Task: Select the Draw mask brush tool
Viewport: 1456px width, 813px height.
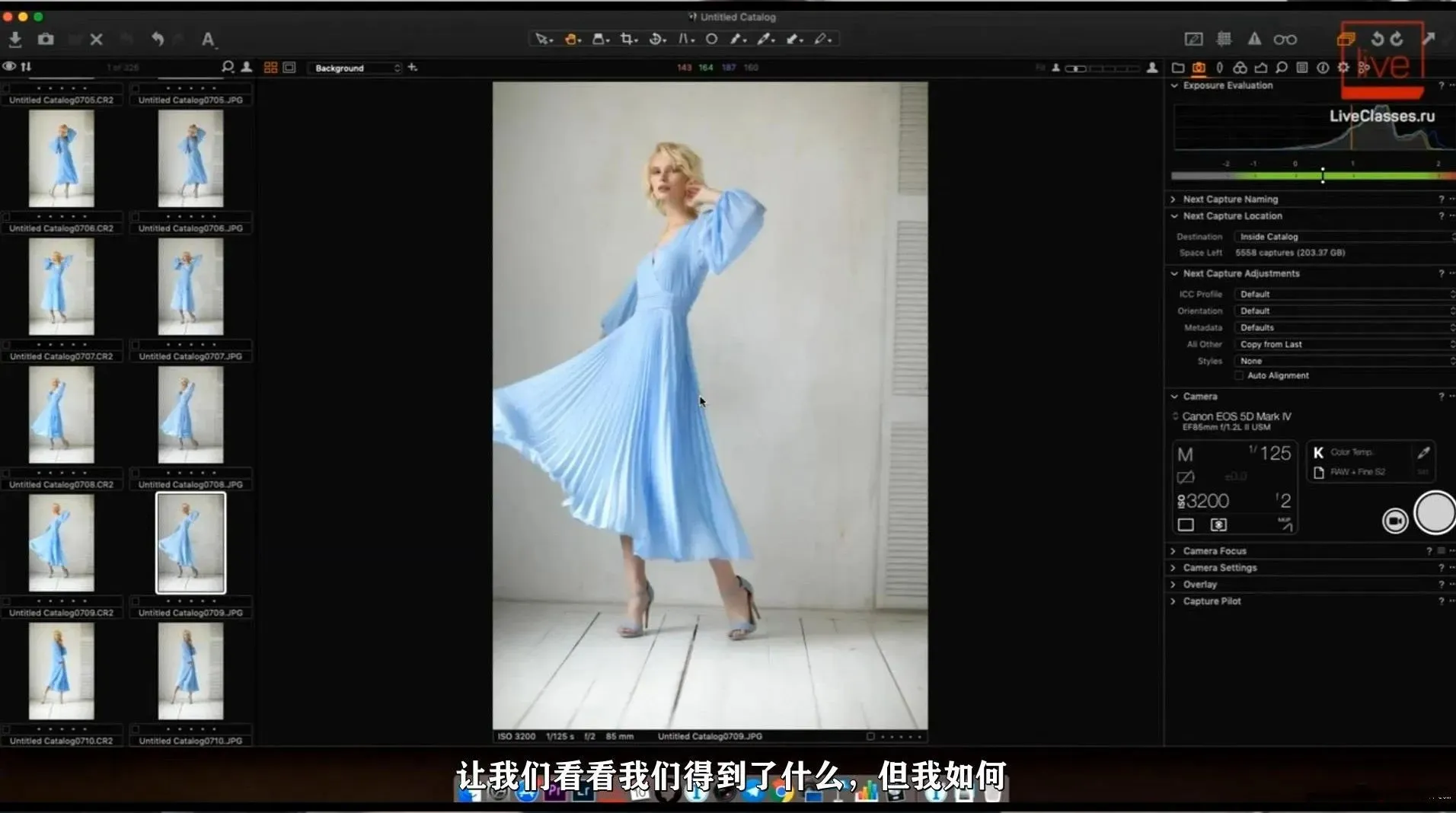Action: pyautogui.click(x=737, y=39)
